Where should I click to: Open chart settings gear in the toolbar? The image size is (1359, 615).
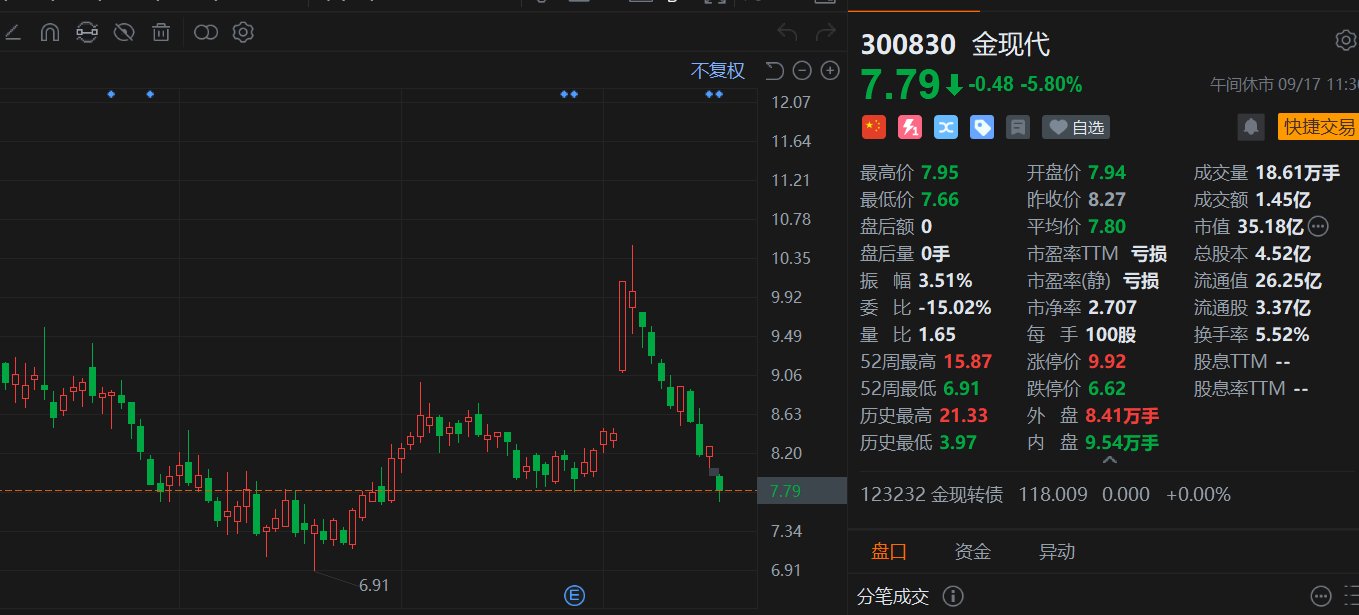243,33
